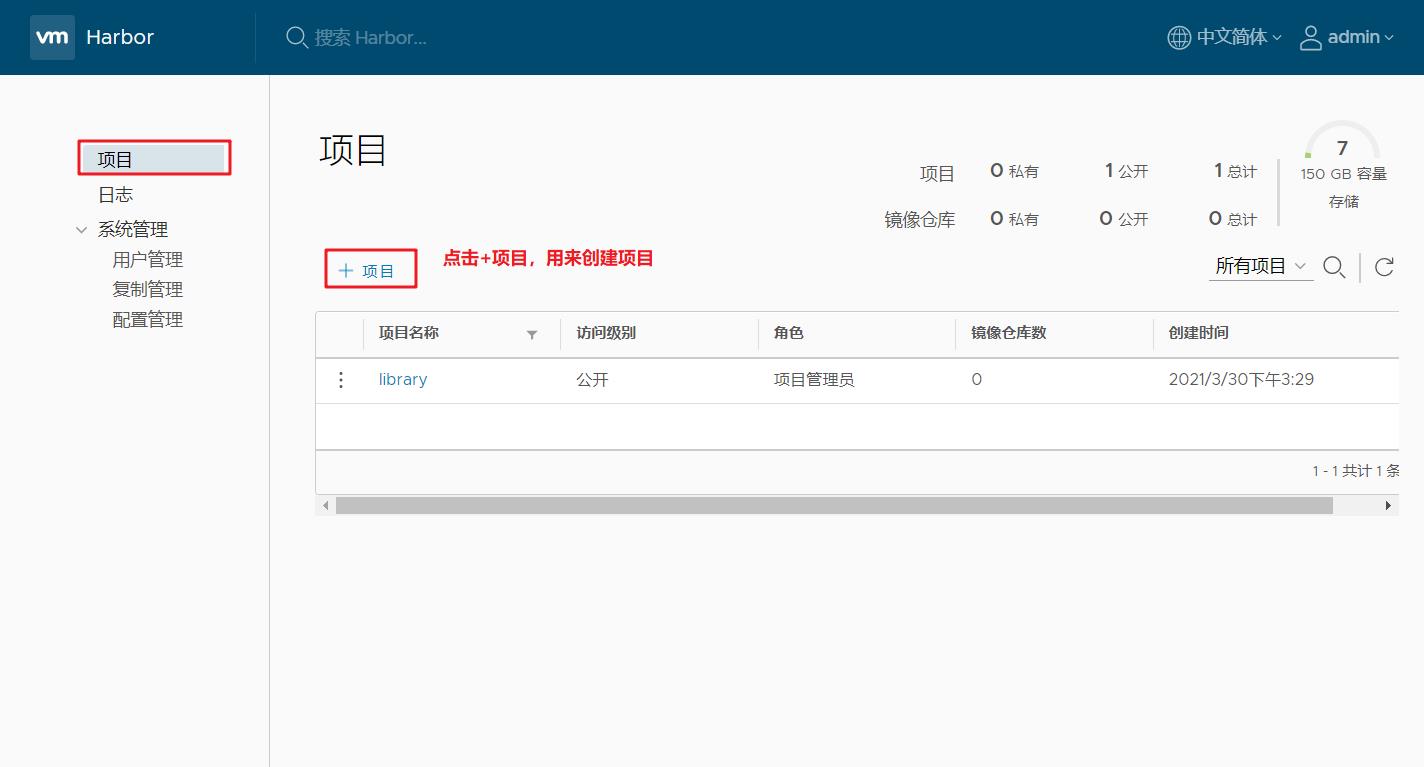Open 复制管理 in the sidebar

148,290
